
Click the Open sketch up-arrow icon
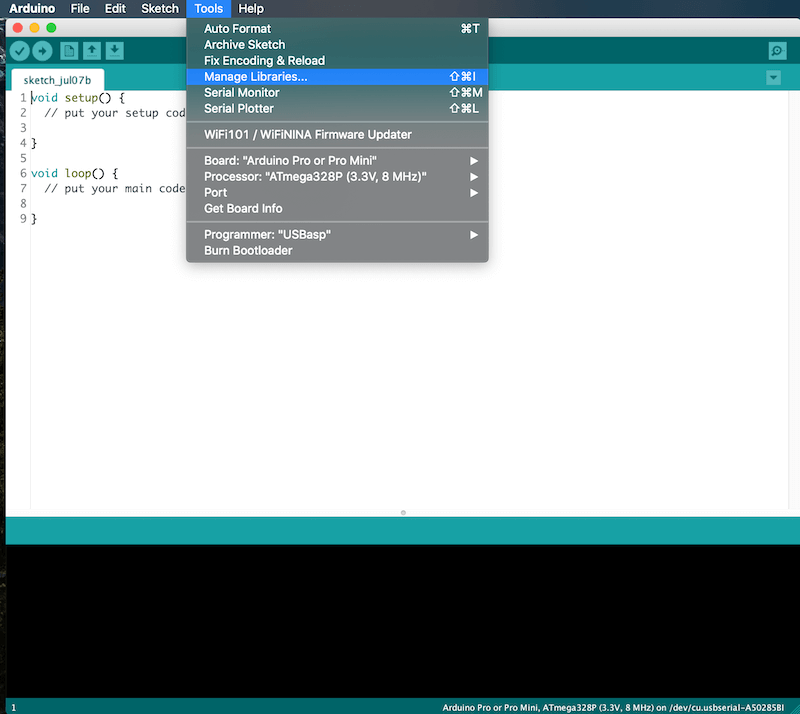92,51
